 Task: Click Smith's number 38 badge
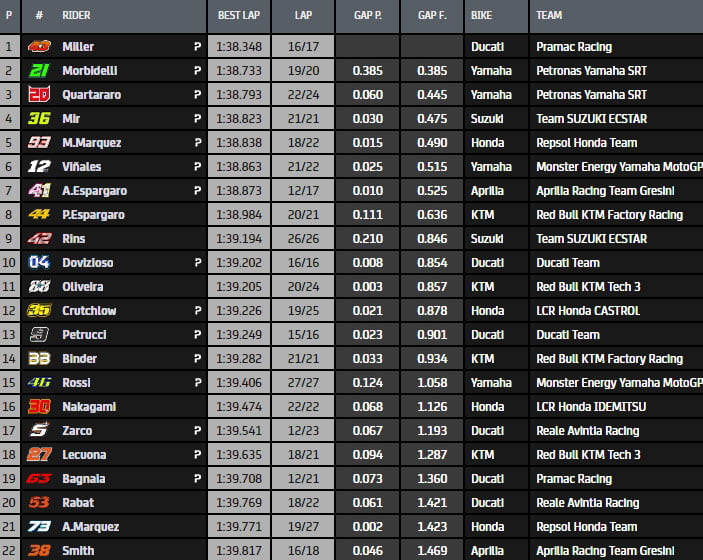39,550
